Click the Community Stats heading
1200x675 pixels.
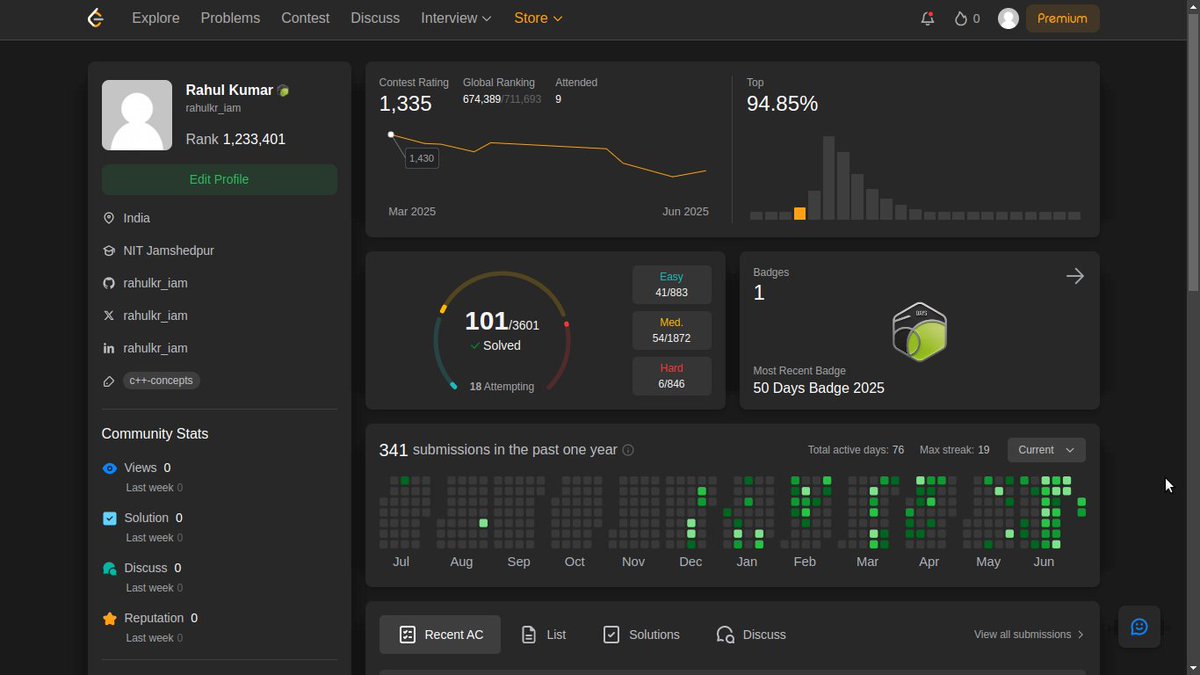155,434
